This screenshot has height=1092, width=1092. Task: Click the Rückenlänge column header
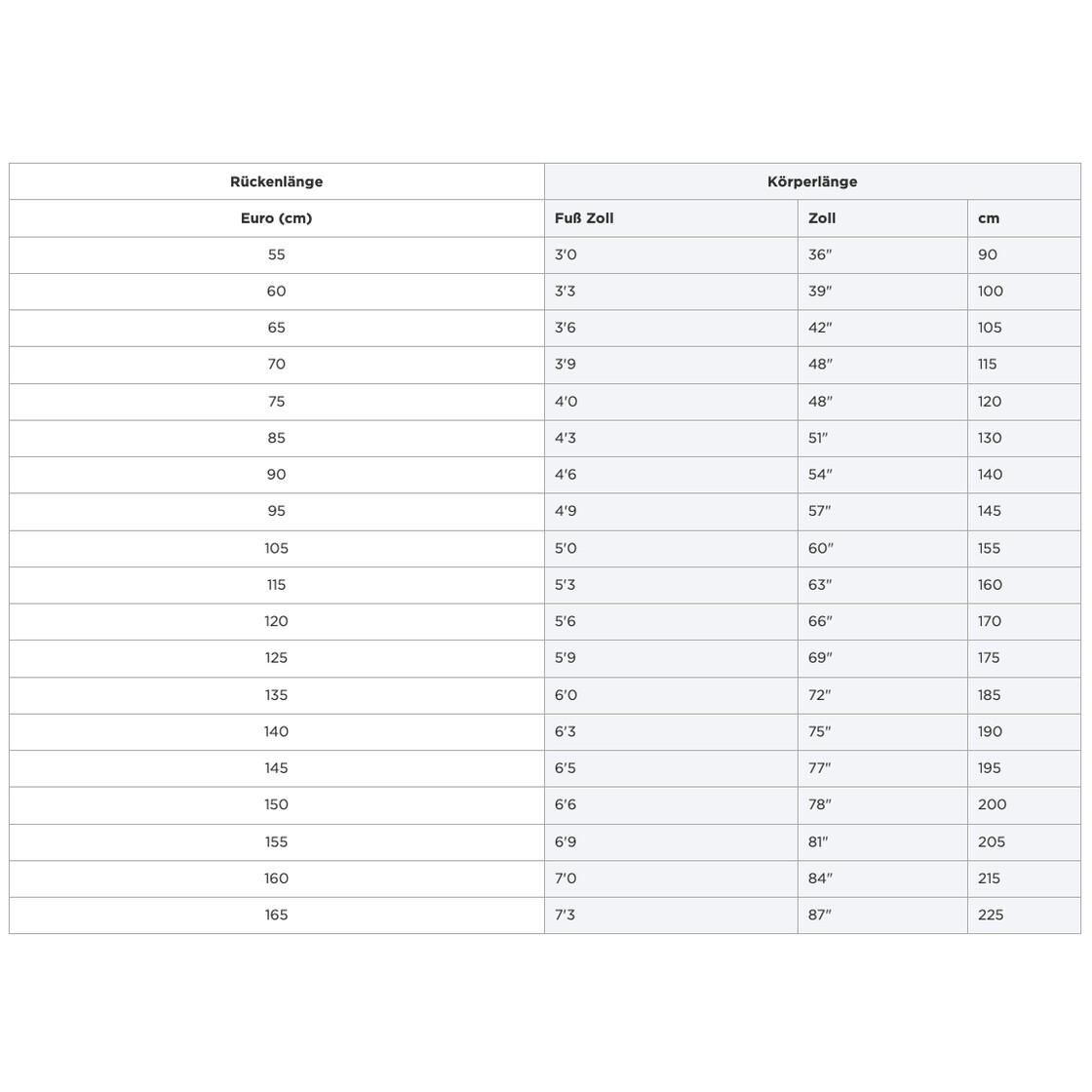(x=276, y=181)
